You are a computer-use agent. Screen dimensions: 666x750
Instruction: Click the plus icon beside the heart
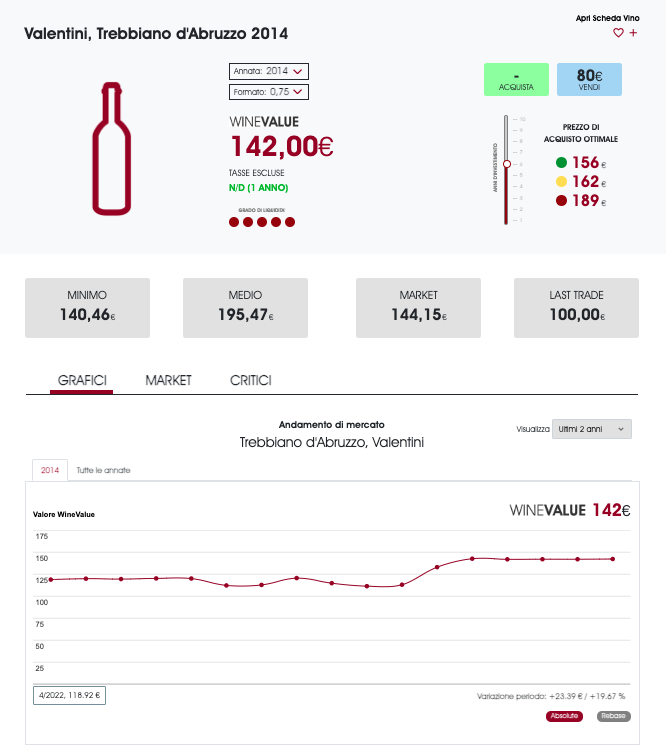[x=633, y=33]
